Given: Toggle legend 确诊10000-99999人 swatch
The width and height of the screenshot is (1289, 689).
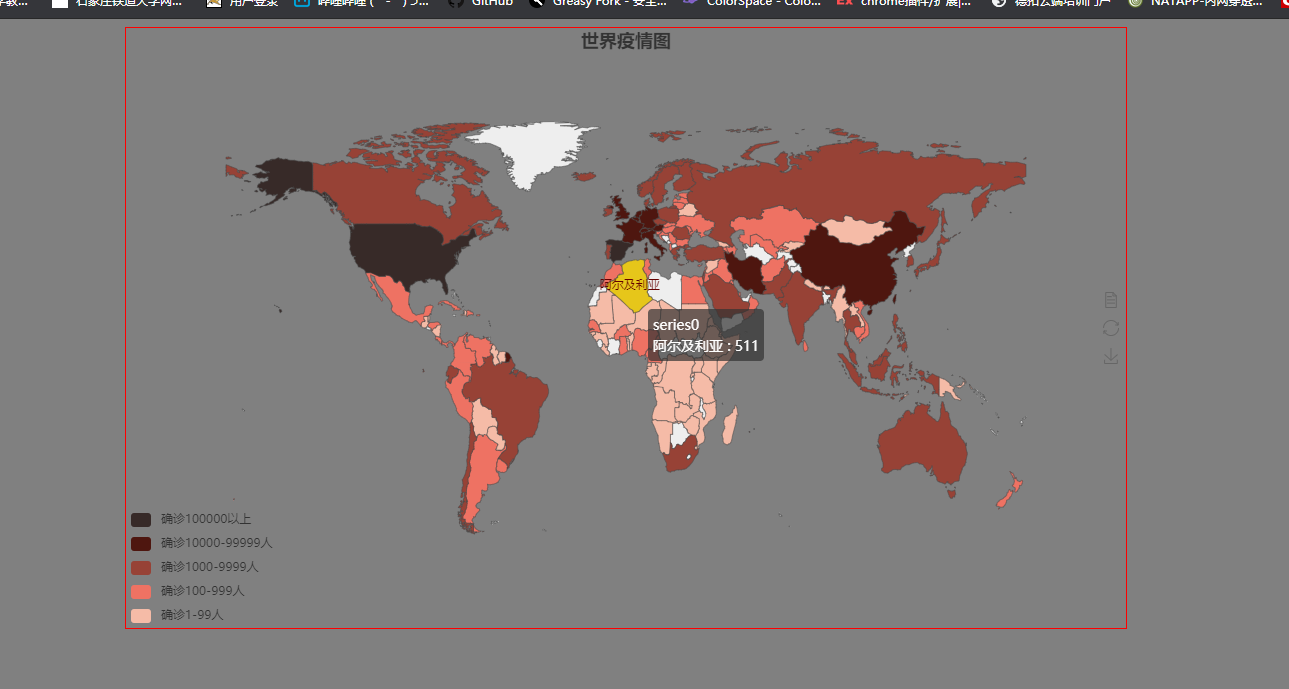Looking at the screenshot, I should click(141, 543).
